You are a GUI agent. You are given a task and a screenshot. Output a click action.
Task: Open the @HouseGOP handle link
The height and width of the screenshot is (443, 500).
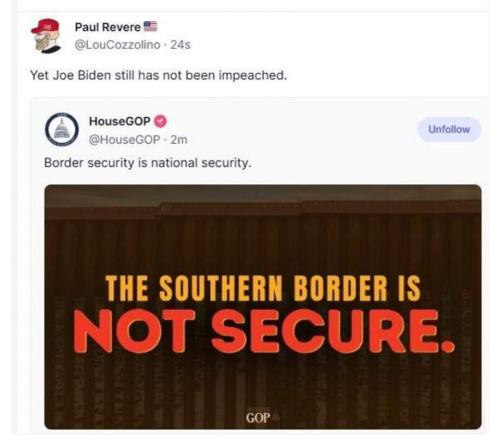click(x=124, y=139)
